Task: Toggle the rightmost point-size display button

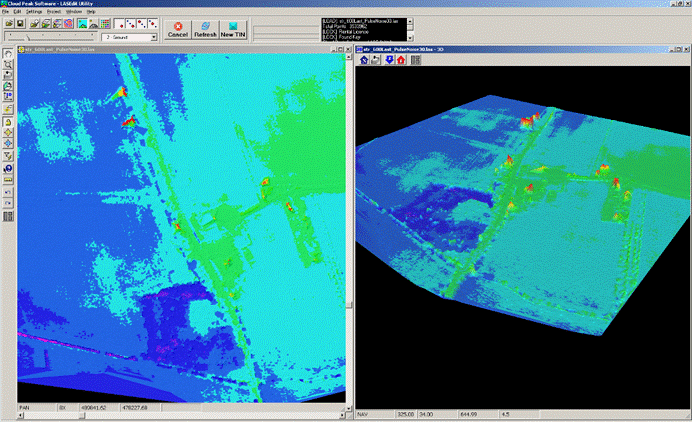Action: coord(151,23)
